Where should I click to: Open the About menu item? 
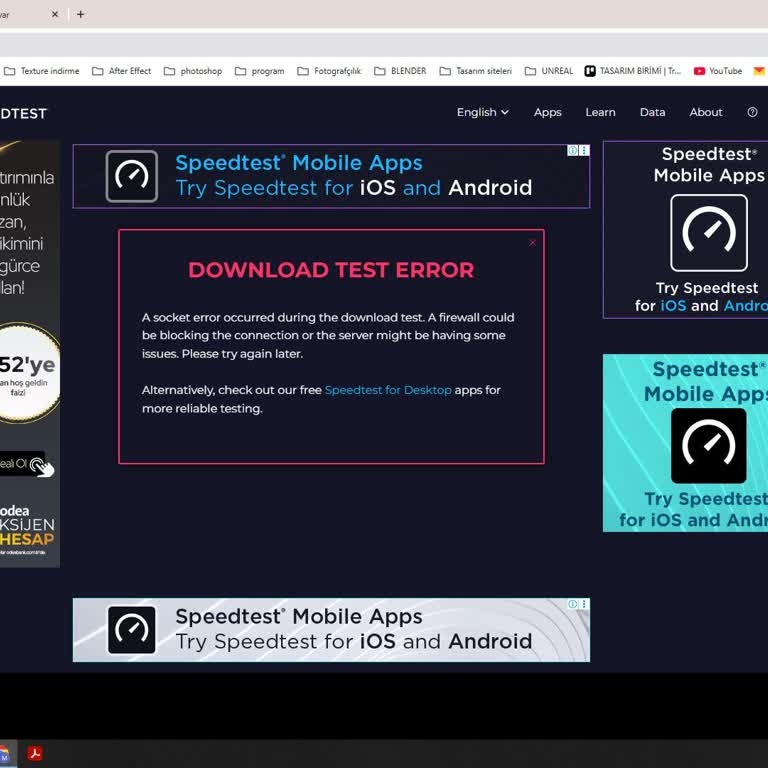tap(706, 112)
